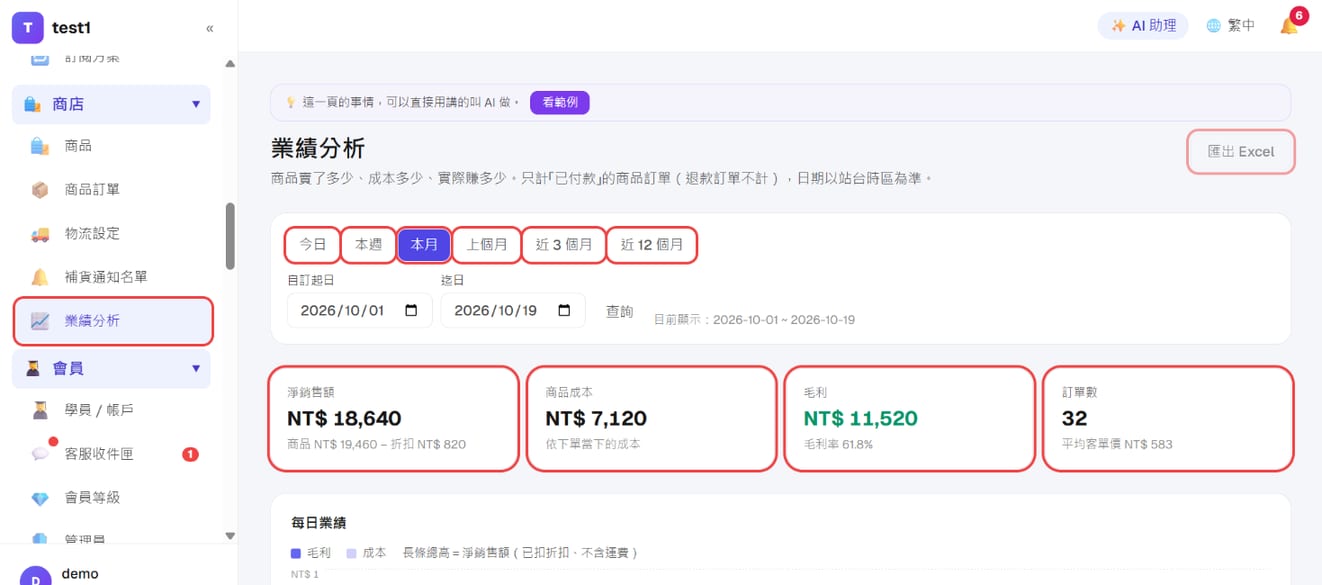Click the 看範例 button

pos(560,102)
